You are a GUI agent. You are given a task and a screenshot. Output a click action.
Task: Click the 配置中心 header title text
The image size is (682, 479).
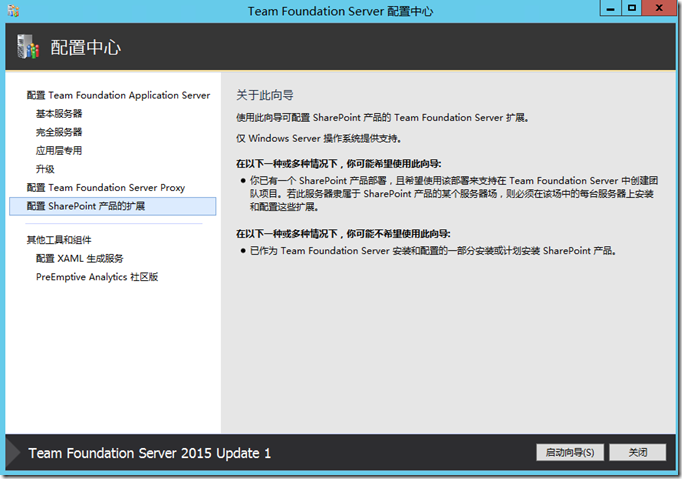tap(86, 47)
